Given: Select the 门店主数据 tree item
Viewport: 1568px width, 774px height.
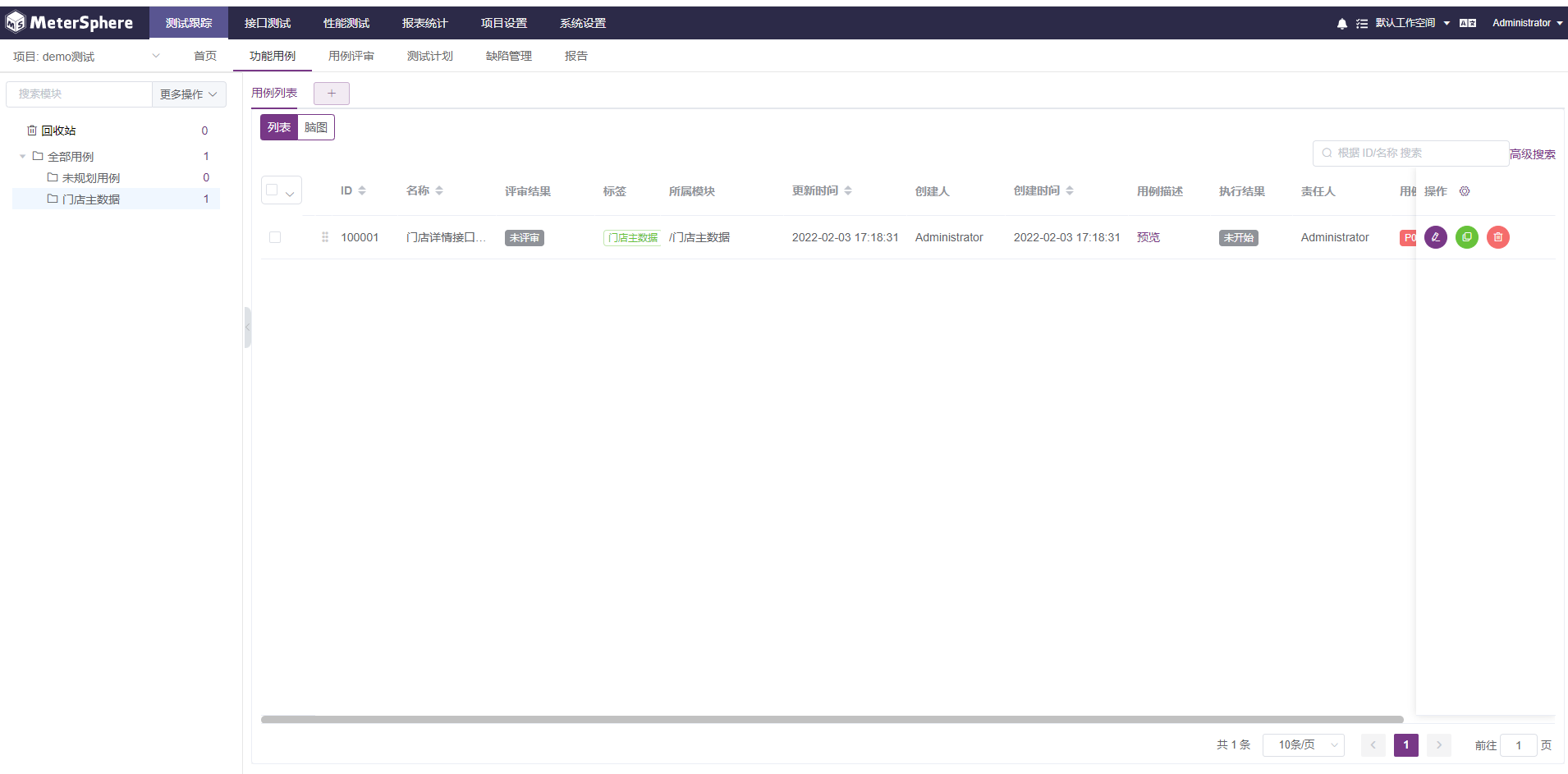Looking at the screenshot, I should [117, 199].
